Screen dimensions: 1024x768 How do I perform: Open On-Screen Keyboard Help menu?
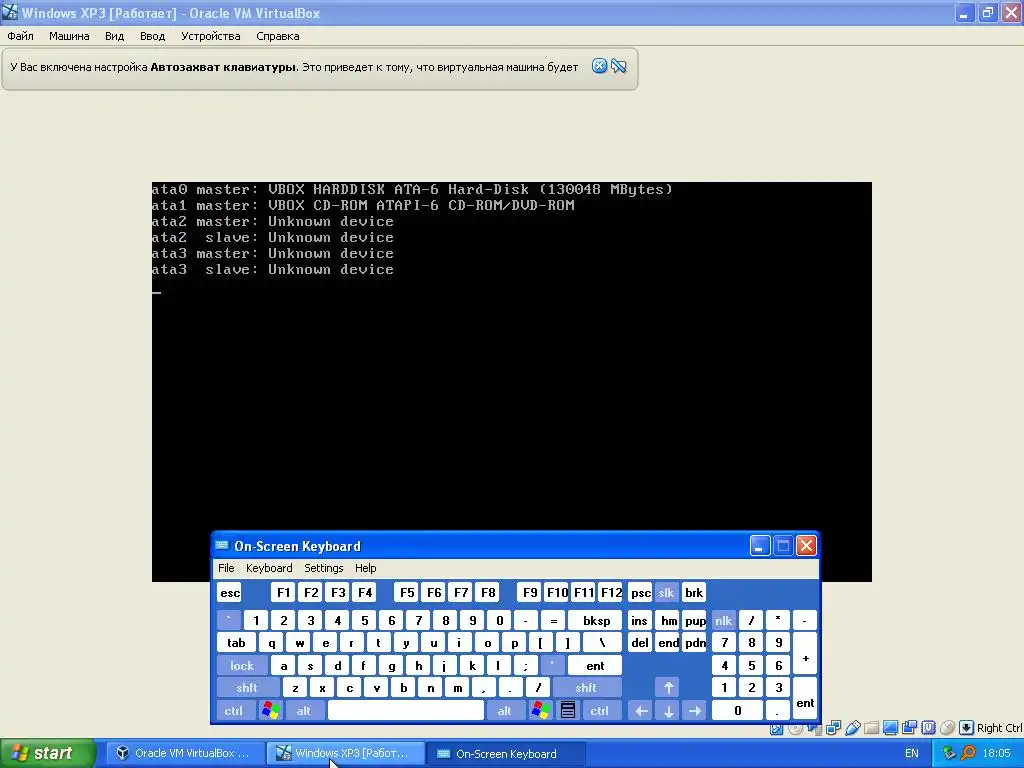(365, 568)
